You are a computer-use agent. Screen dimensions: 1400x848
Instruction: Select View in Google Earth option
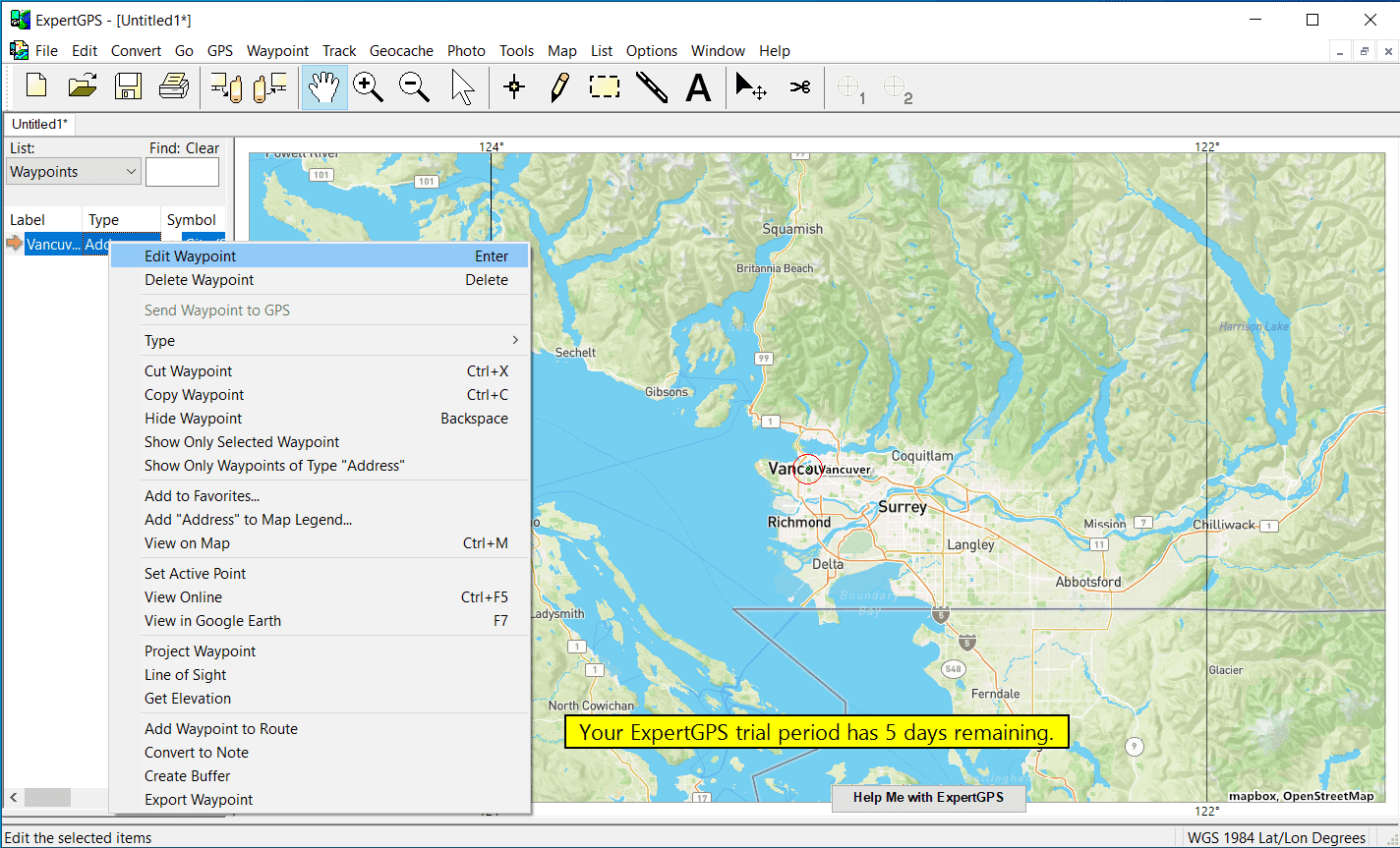pyautogui.click(x=212, y=621)
